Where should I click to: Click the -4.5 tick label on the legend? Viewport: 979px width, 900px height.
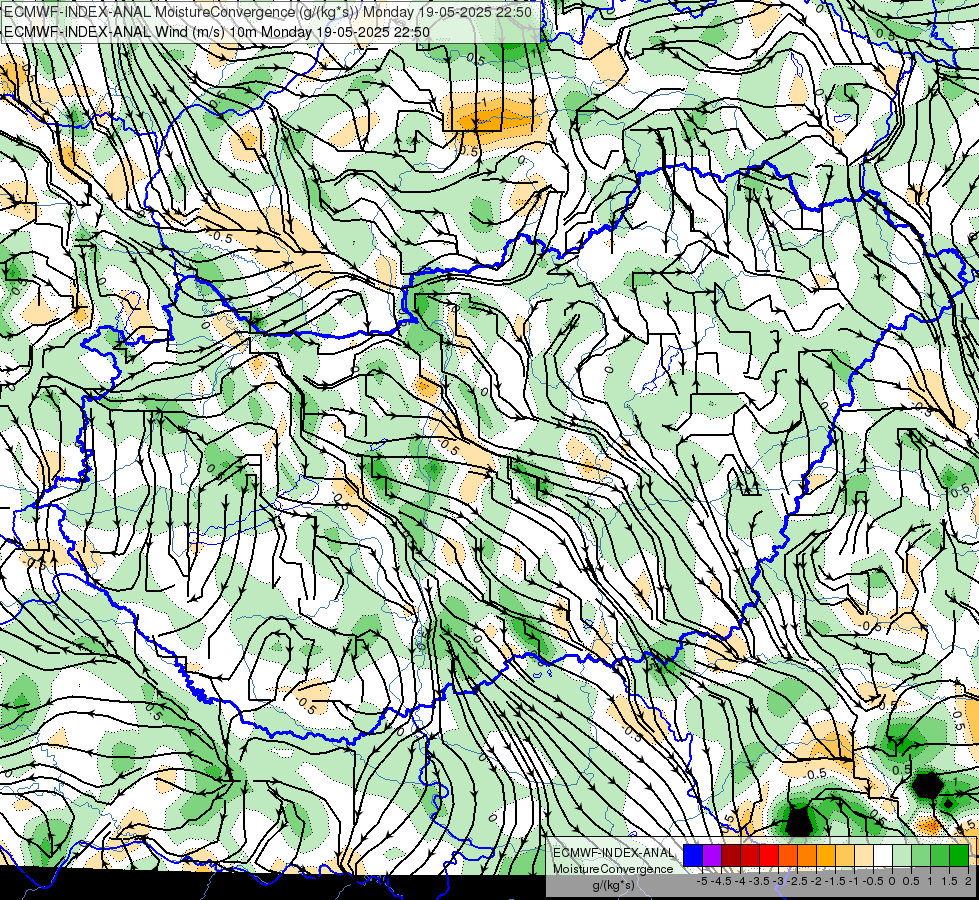pyautogui.click(x=721, y=881)
